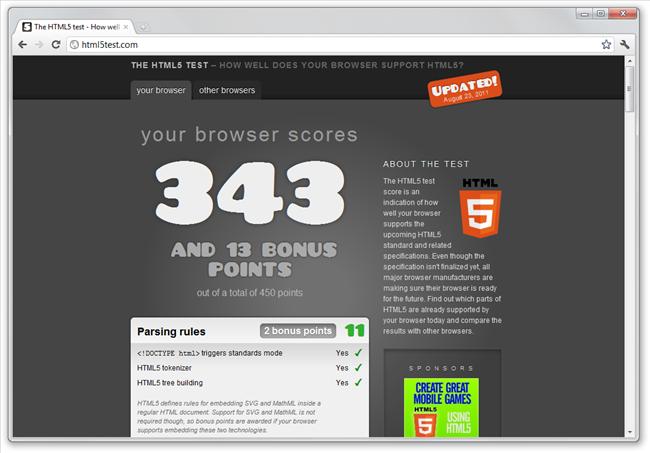Click the '2 bonus points' badge

pyautogui.click(x=298, y=331)
